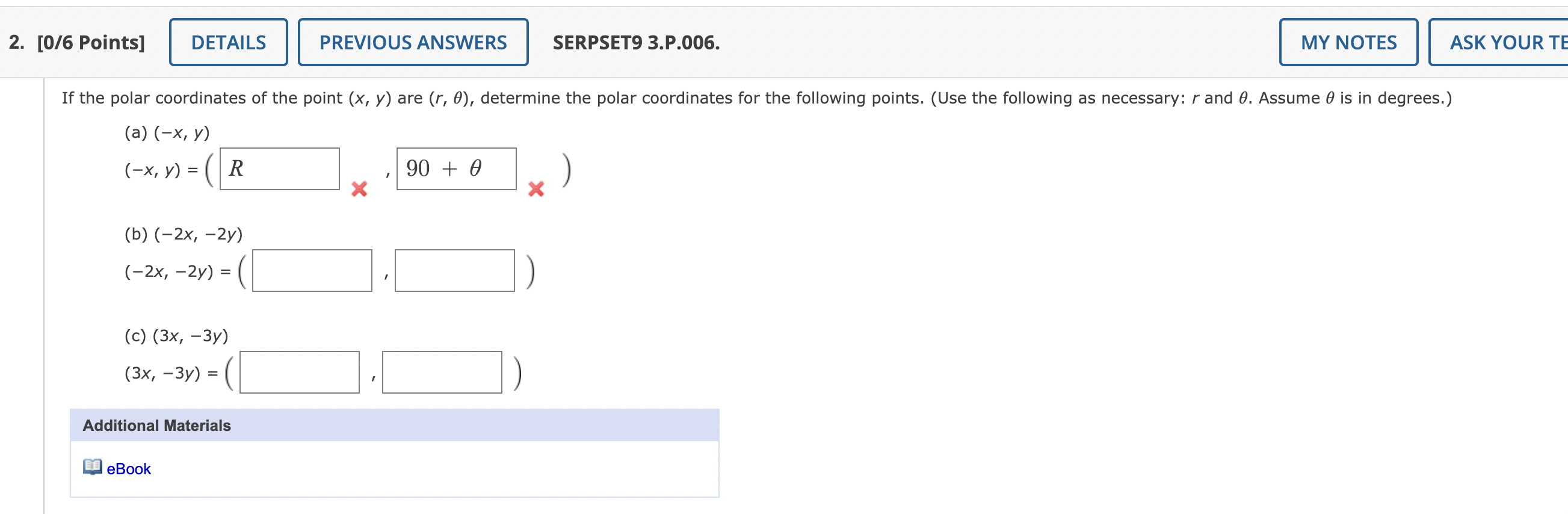1568x514 pixels.
Task: Click the red X beside the R answer
Action: coord(359,190)
